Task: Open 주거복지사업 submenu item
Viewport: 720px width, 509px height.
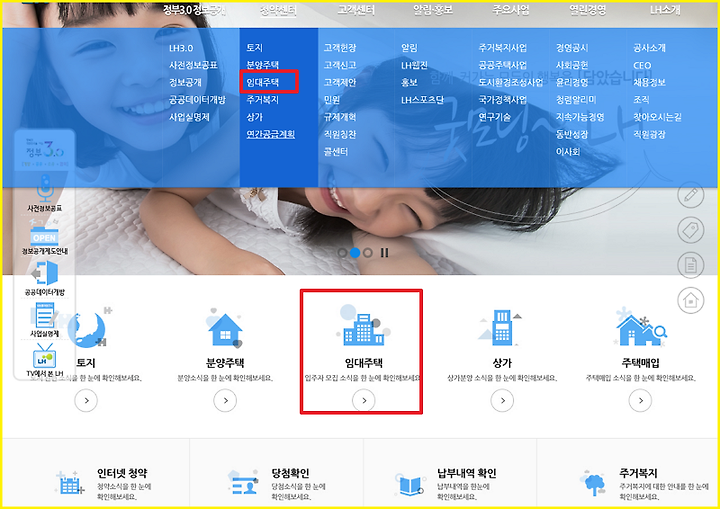Action: pyautogui.click(x=503, y=48)
